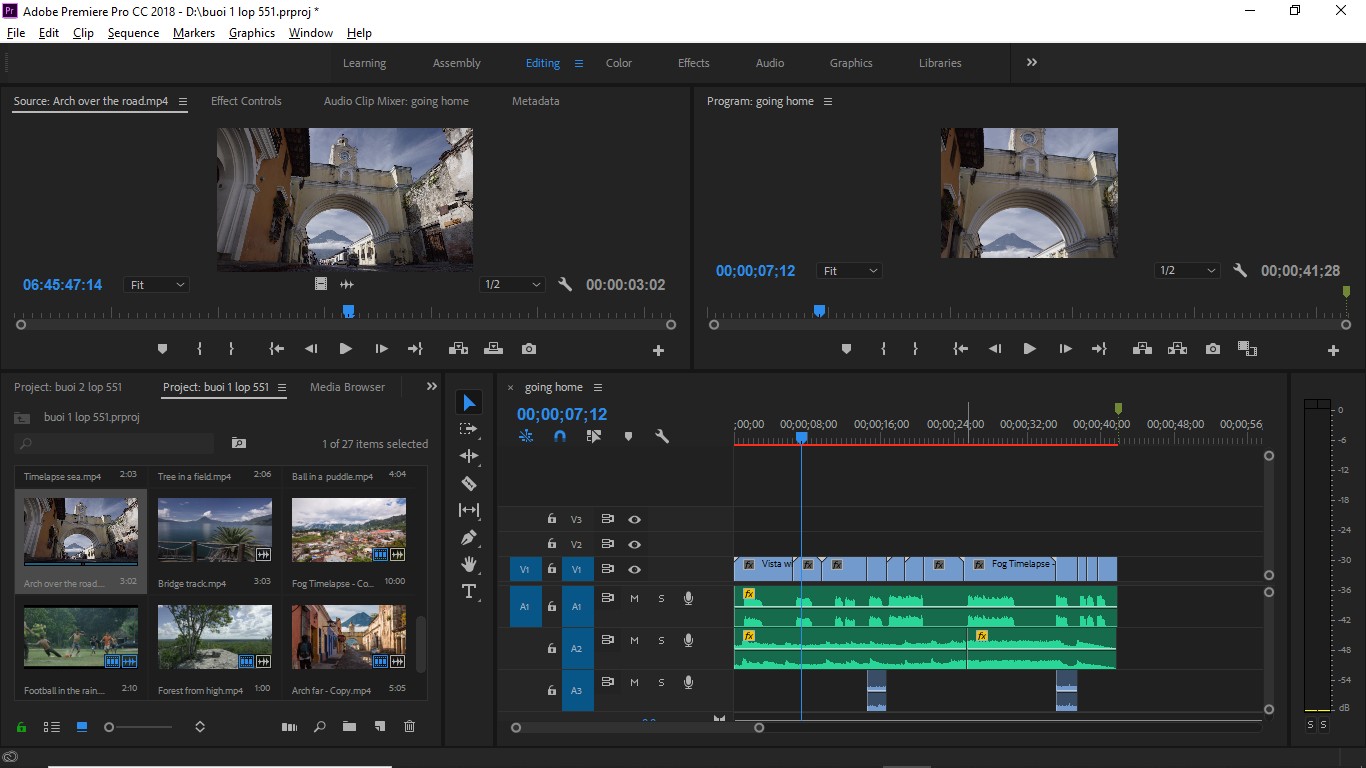Select the Type tool in the tools panel
1366x768 pixels.
coord(469,592)
